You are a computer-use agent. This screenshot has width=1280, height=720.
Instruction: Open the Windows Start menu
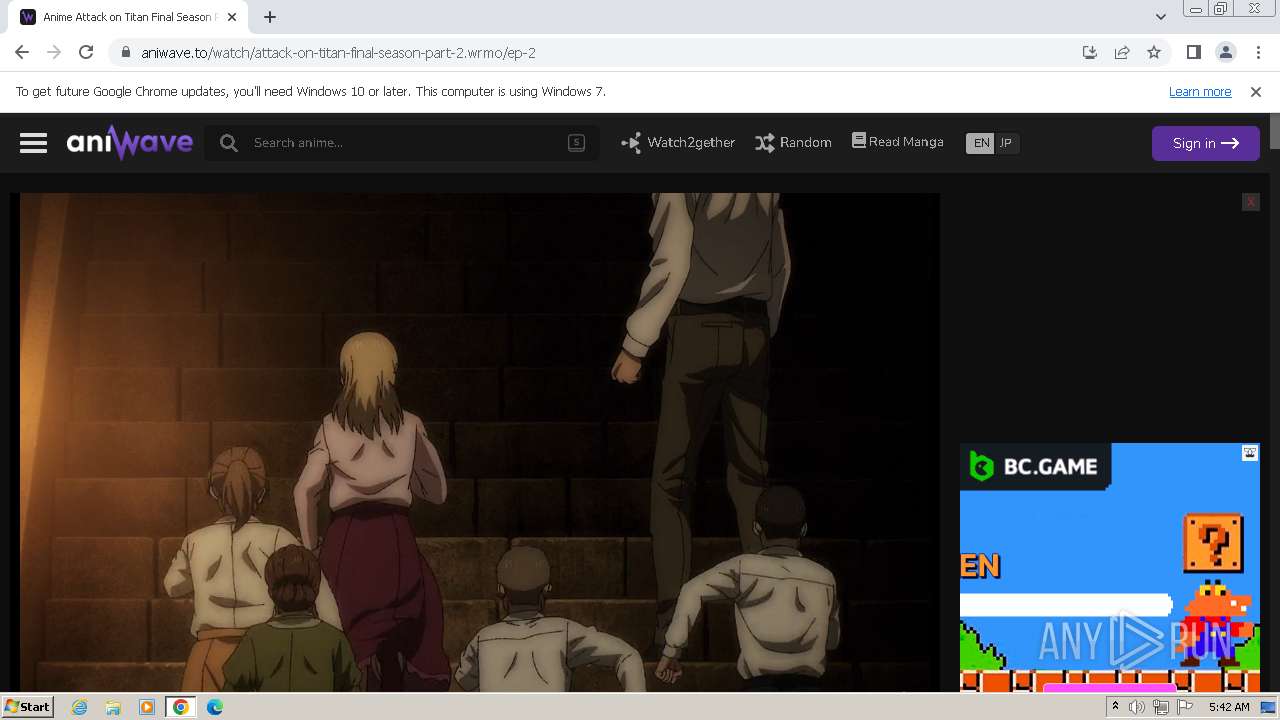[x=27, y=706]
